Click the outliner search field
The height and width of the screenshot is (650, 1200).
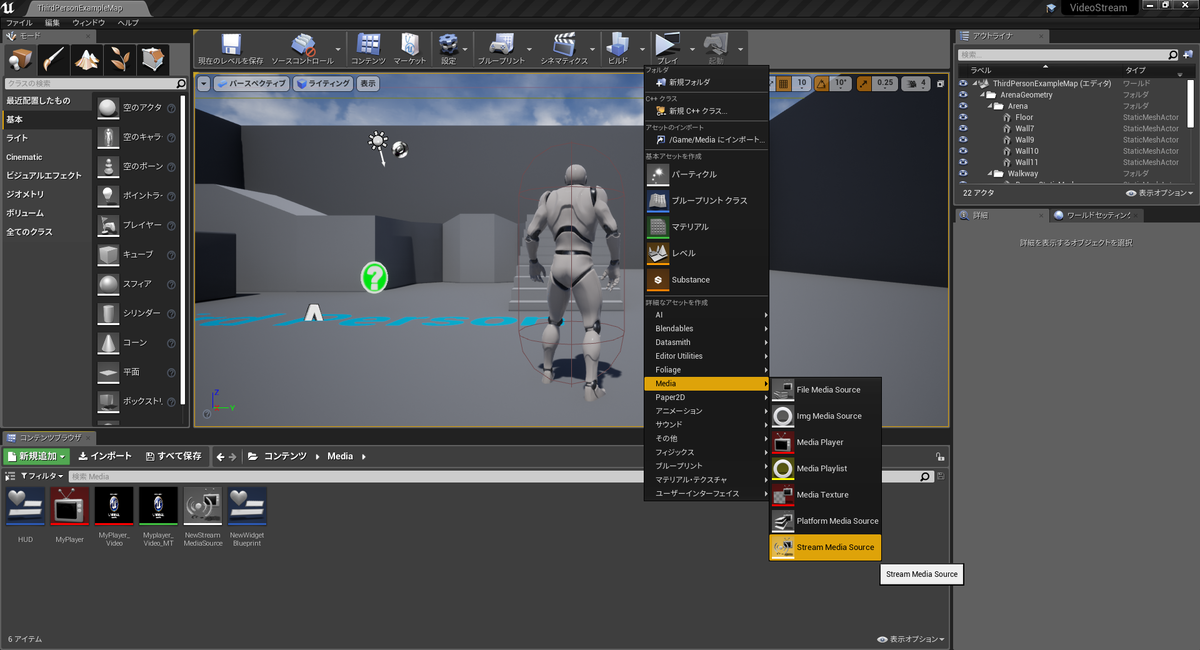tap(1068, 55)
